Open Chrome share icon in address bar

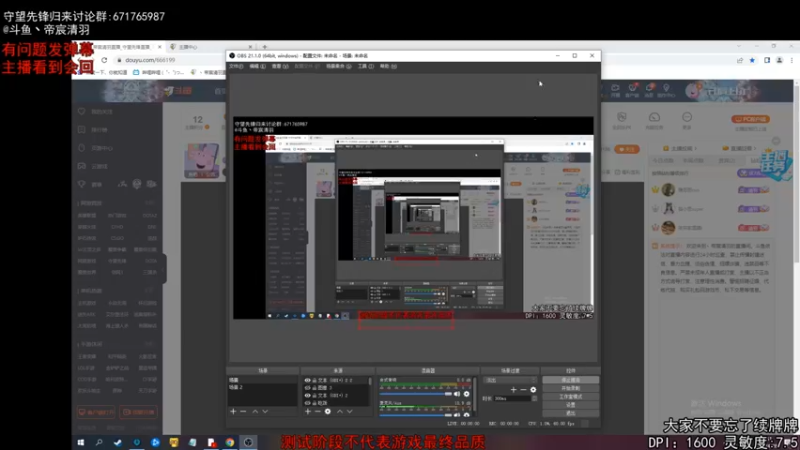point(740,60)
